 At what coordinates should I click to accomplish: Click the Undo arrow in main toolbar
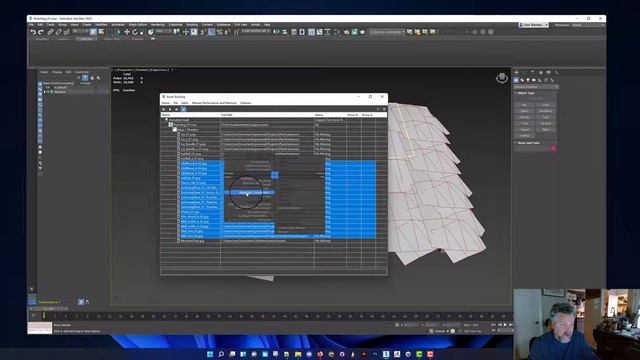(33, 32)
